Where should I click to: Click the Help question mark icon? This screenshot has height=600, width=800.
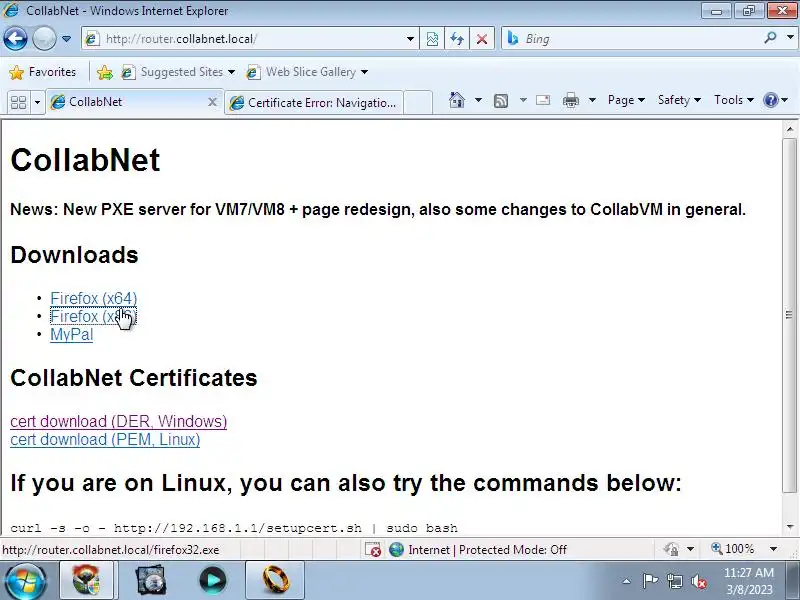[770, 100]
